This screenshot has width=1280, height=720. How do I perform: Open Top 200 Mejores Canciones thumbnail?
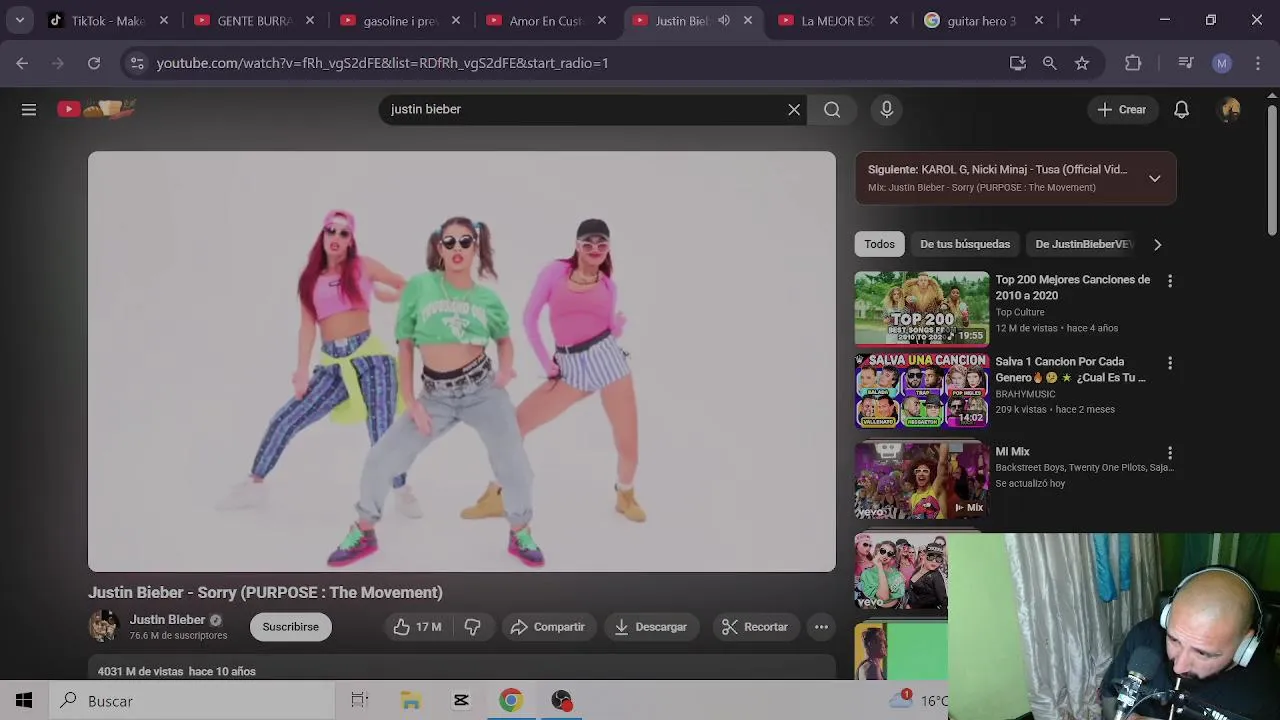pyautogui.click(x=922, y=309)
